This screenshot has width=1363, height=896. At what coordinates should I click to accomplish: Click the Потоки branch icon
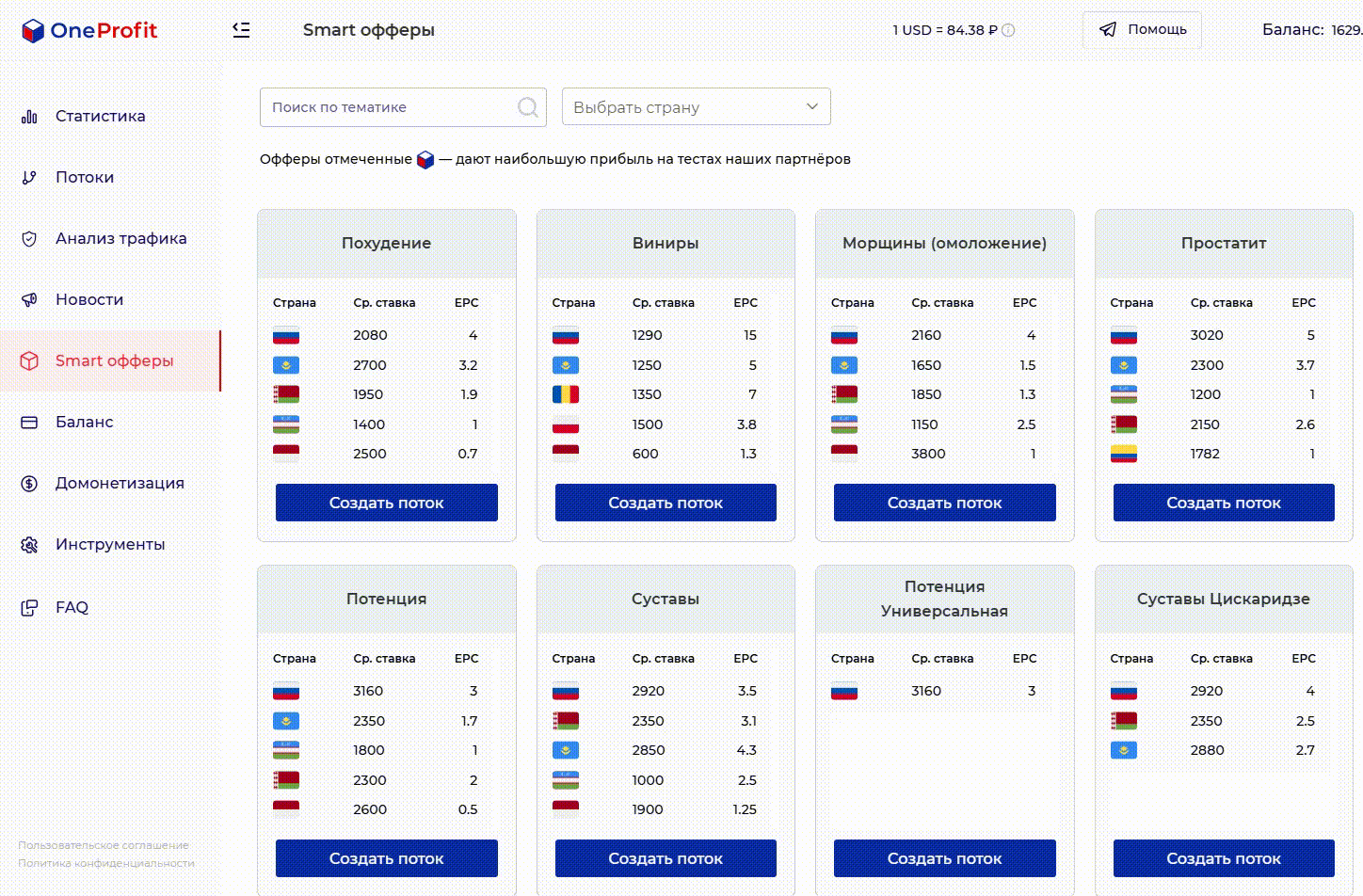tap(29, 178)
